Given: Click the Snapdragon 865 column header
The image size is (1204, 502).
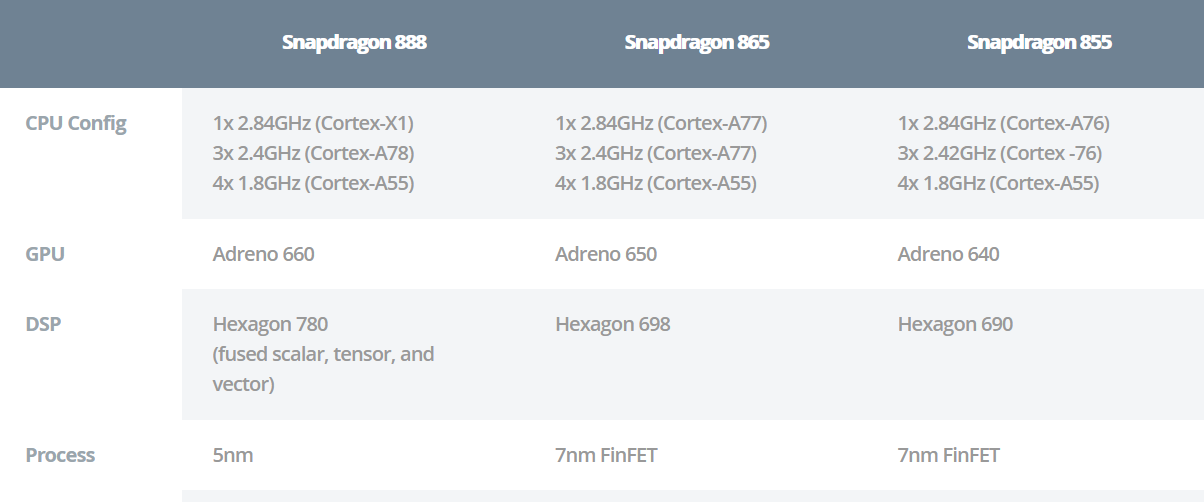Looking at the screenshot, I should click(x=697, y=43).
